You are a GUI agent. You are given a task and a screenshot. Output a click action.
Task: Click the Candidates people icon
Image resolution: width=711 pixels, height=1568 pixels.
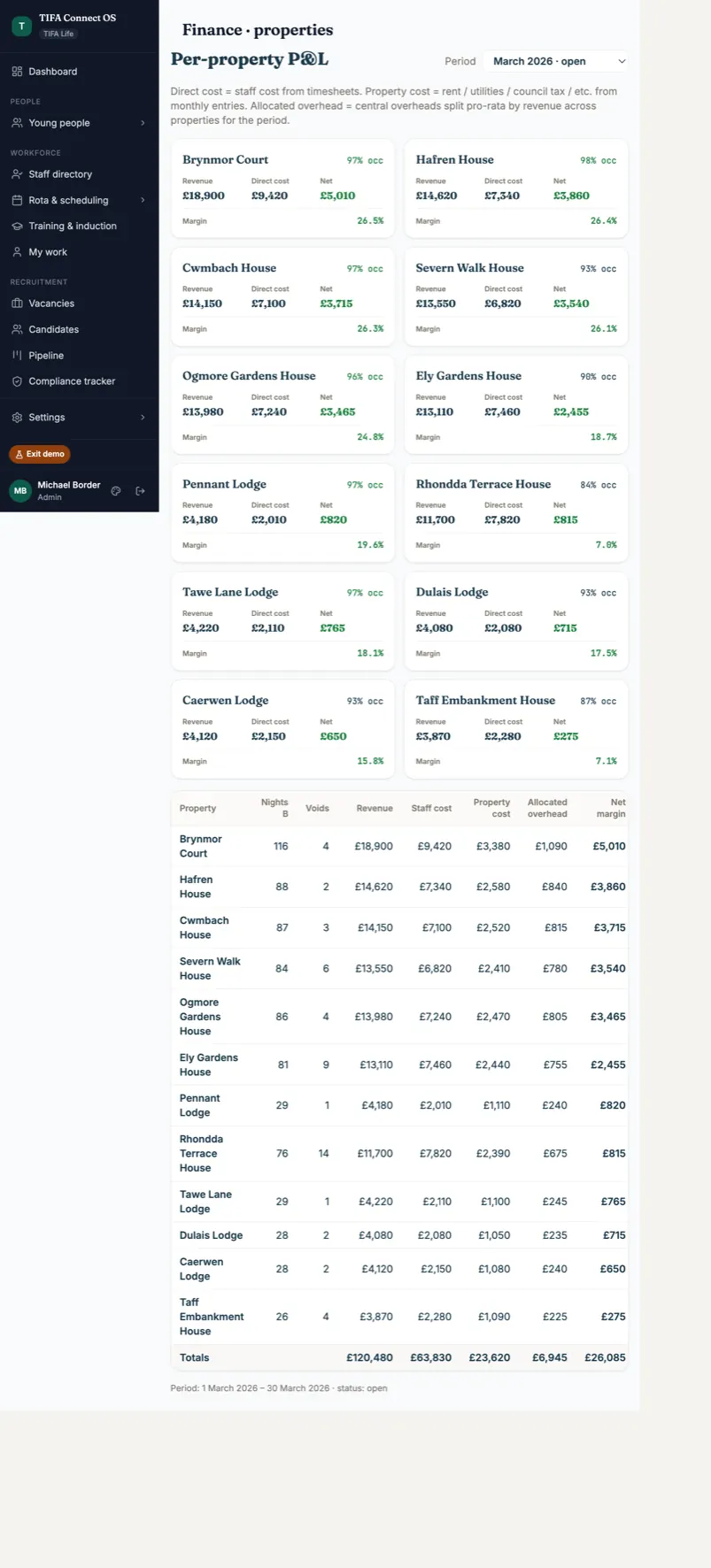pos(17,329)
